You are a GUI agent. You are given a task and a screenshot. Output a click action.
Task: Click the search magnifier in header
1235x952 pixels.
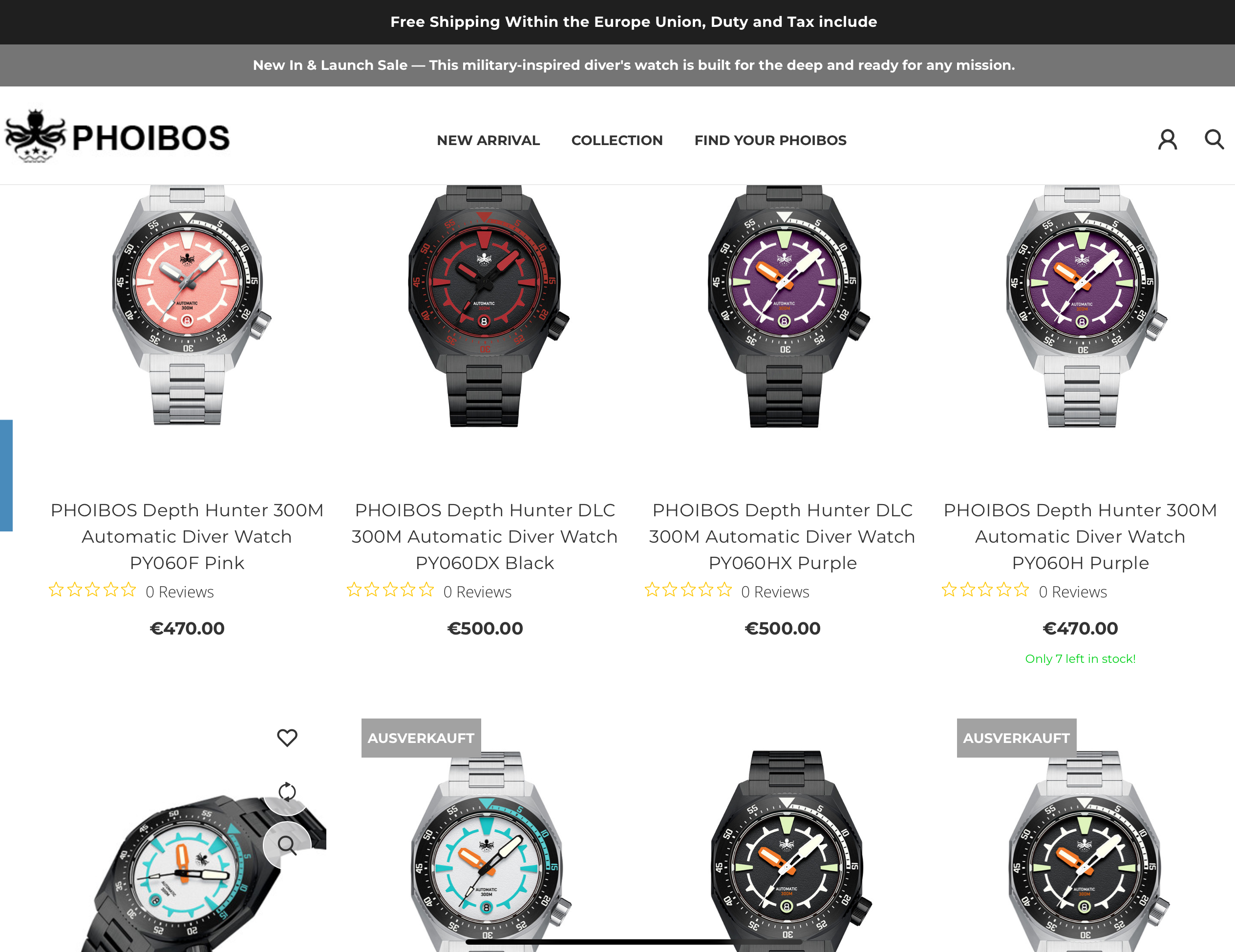tap(1214, 139)
